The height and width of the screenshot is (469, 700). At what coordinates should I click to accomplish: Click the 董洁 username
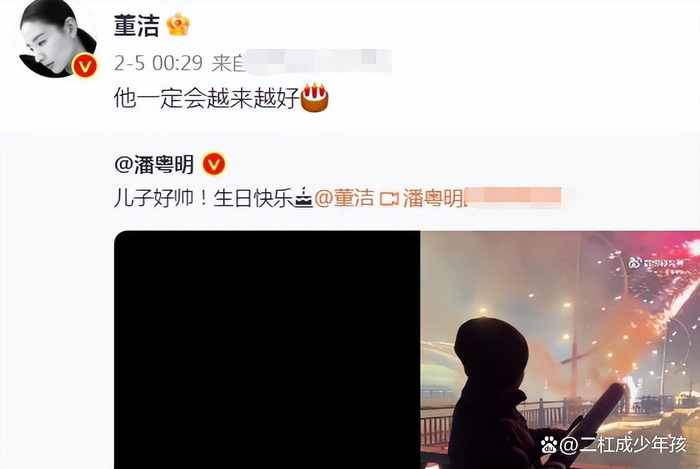tap(137, 25)
